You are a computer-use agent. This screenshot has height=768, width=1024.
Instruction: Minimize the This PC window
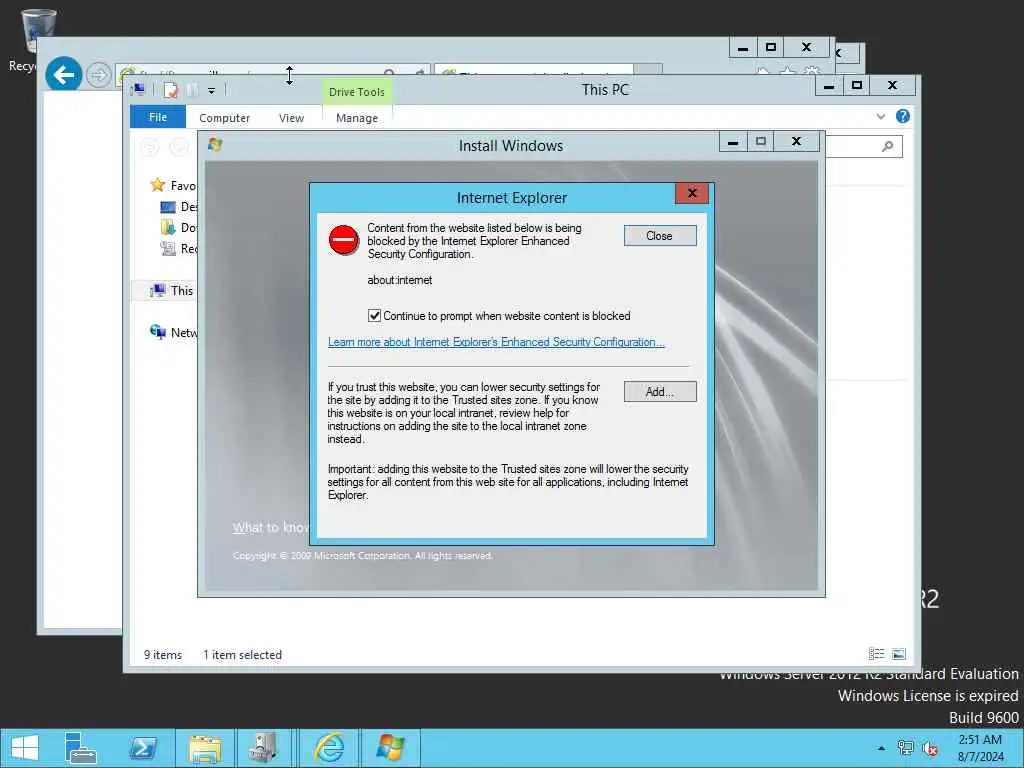click(829, 86)
